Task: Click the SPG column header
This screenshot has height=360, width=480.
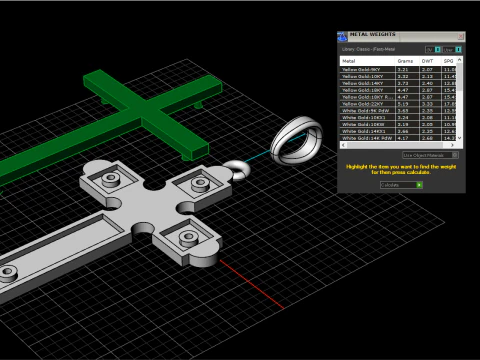Action: (x=449, y=61)
